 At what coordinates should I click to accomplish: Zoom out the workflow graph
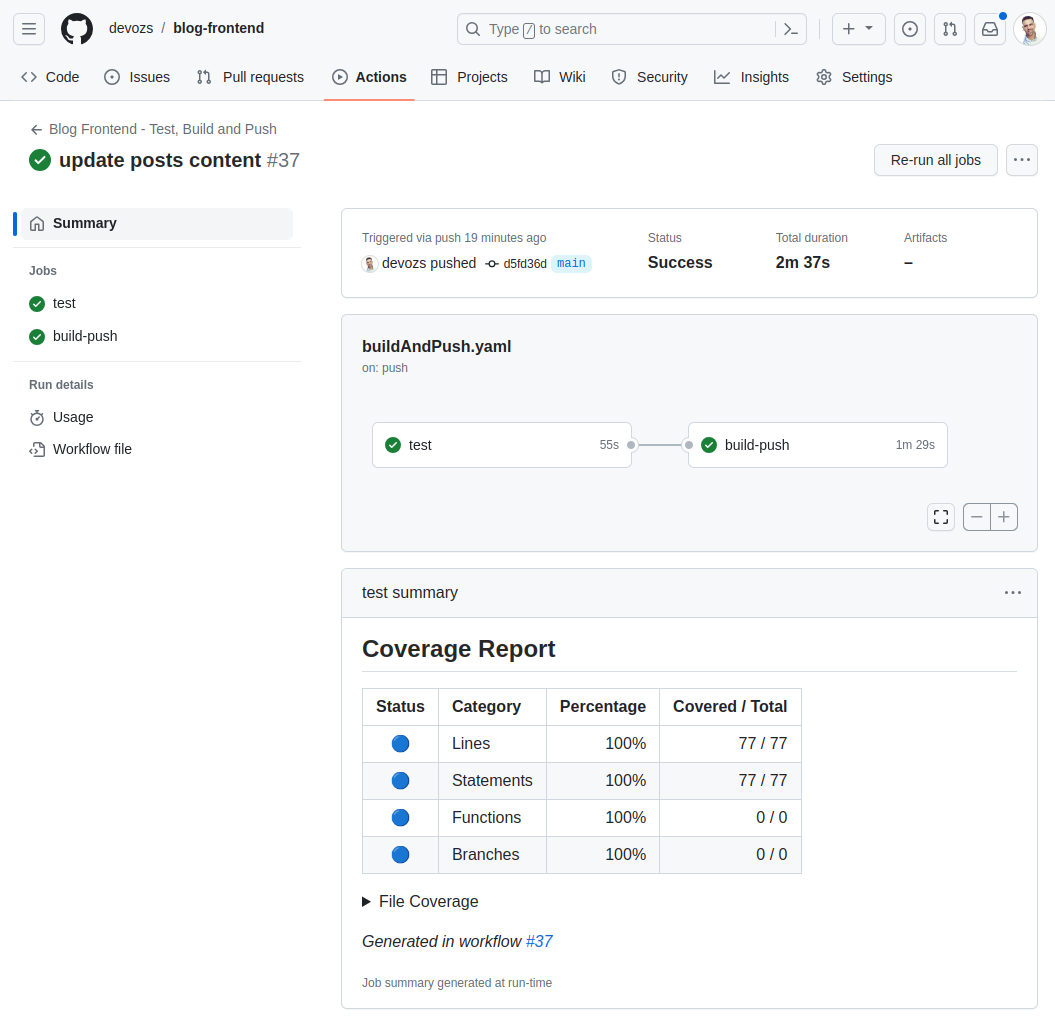coord(977,517)
